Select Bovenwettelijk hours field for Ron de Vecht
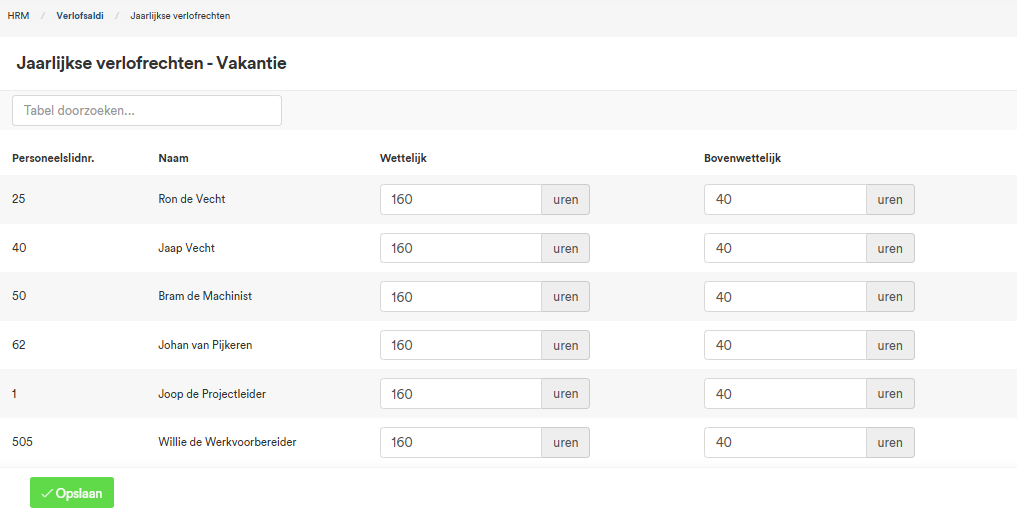Image resolution: width=1017 pixels, height=514 pixels. click(785, 199)
